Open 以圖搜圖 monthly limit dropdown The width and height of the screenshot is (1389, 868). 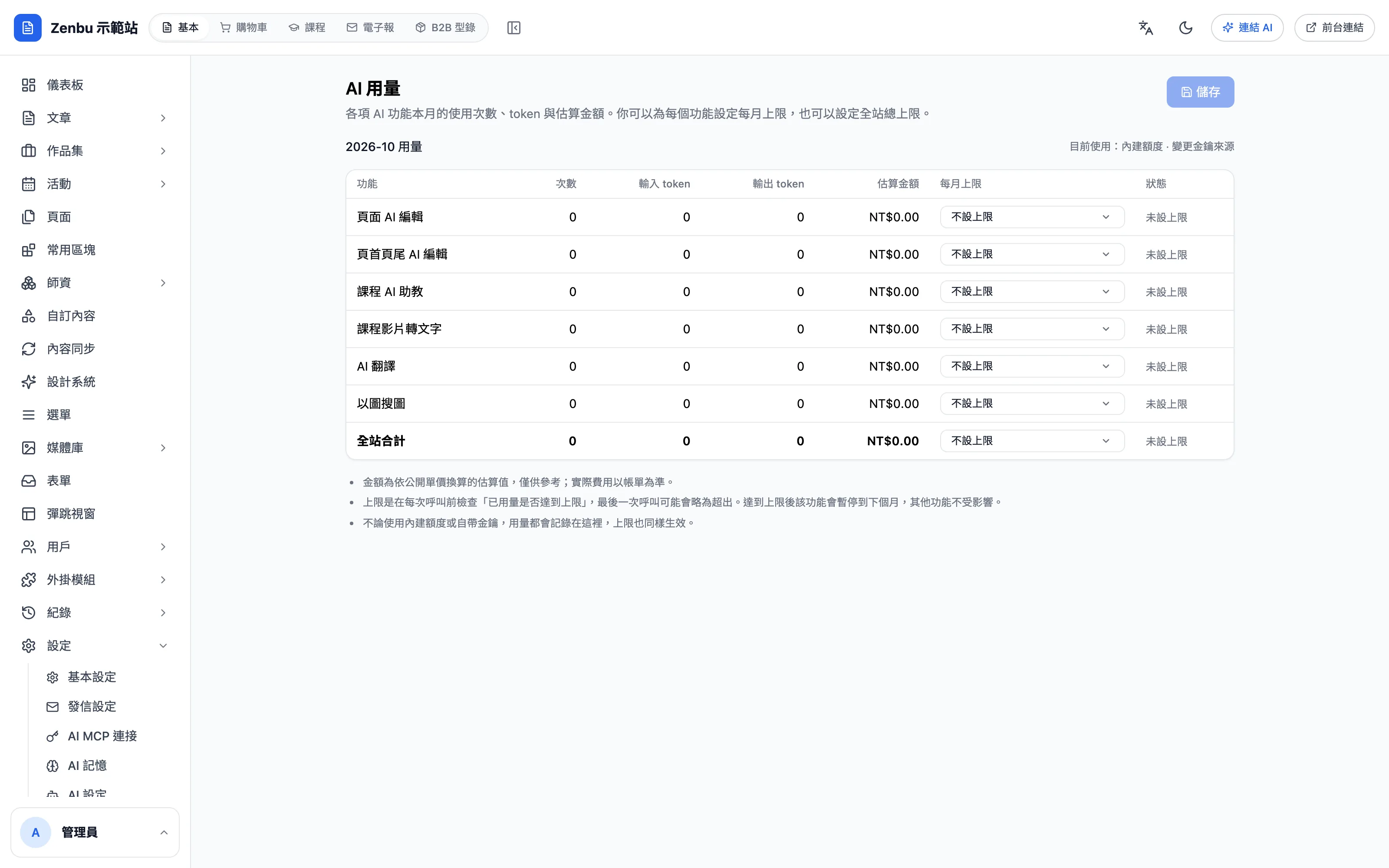(x=1032, y=404)
